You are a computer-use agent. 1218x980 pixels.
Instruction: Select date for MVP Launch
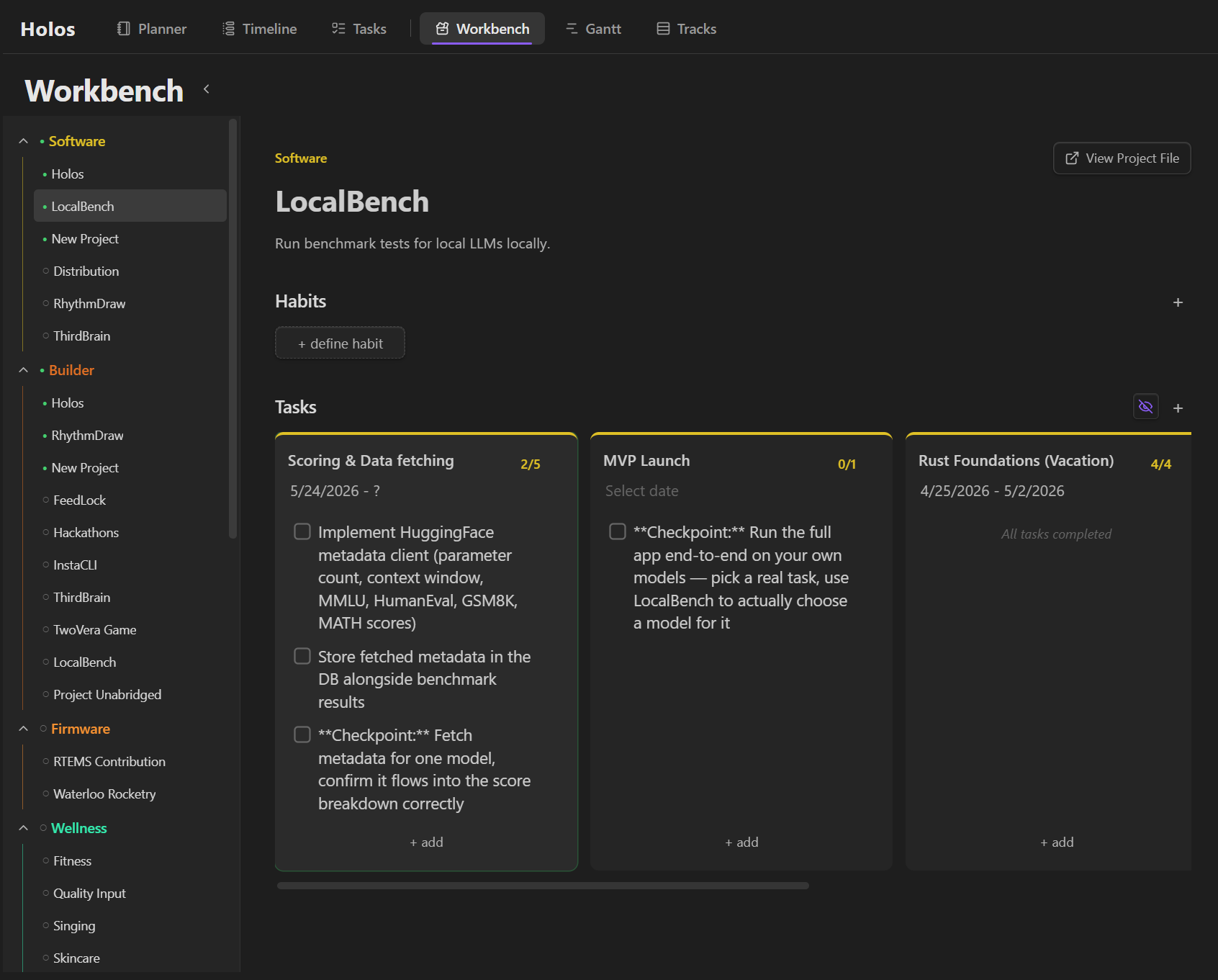[x=641, y=490]
